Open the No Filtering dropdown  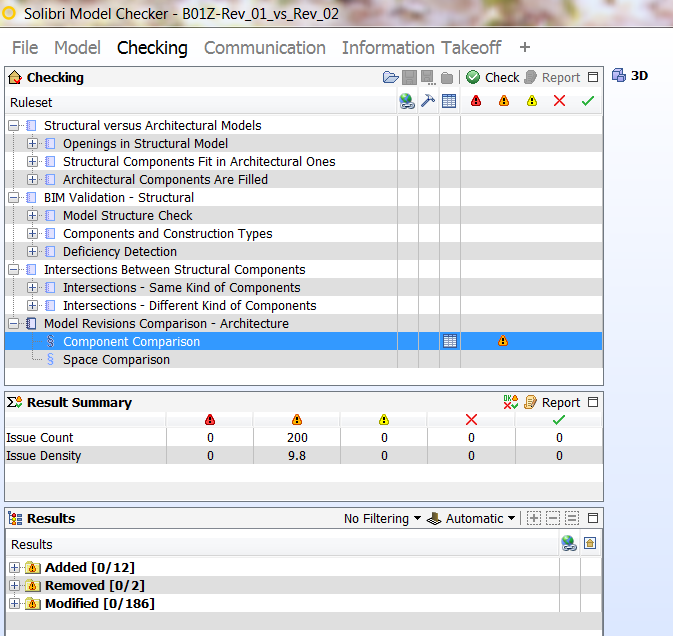point(382,518)
